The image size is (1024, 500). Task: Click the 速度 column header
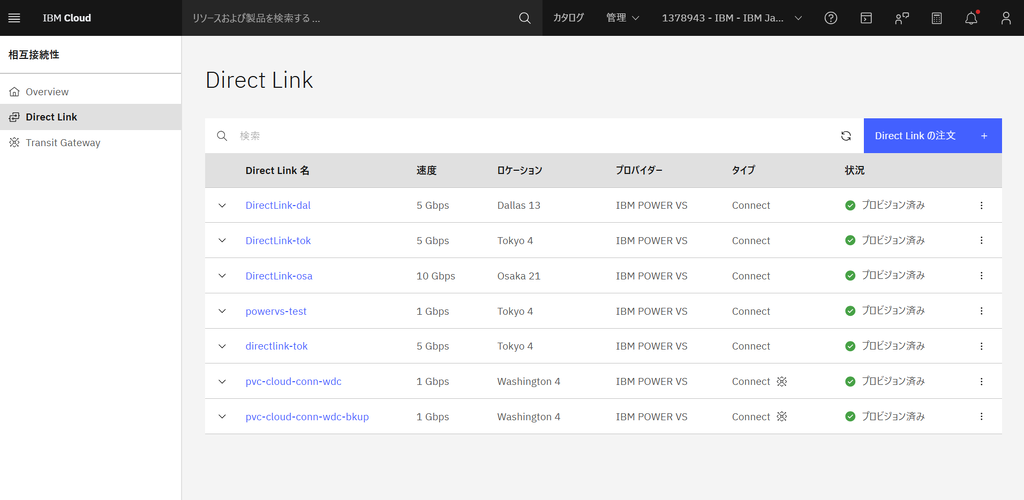coord(426,170)
